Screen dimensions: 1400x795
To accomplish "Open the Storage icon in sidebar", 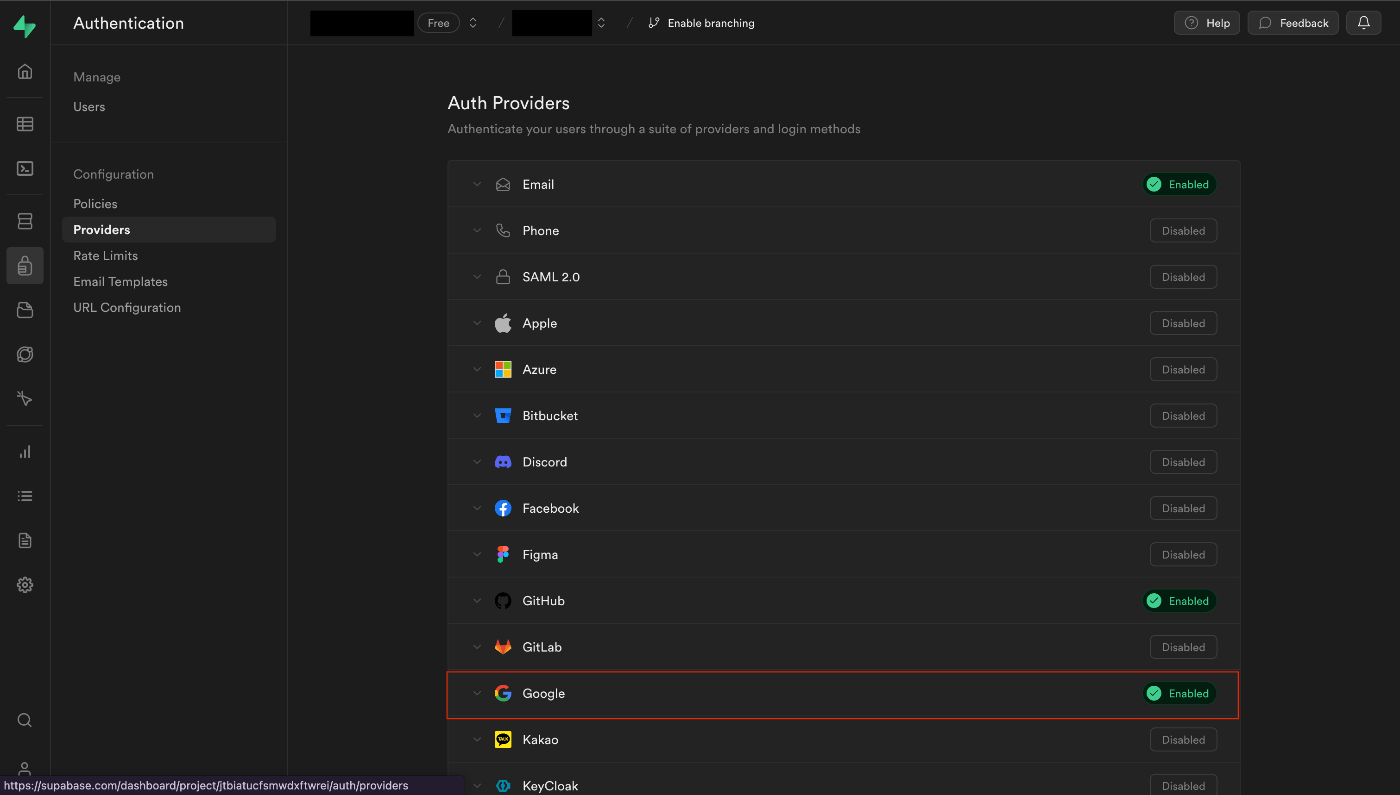I will click(x=25, y=310).
